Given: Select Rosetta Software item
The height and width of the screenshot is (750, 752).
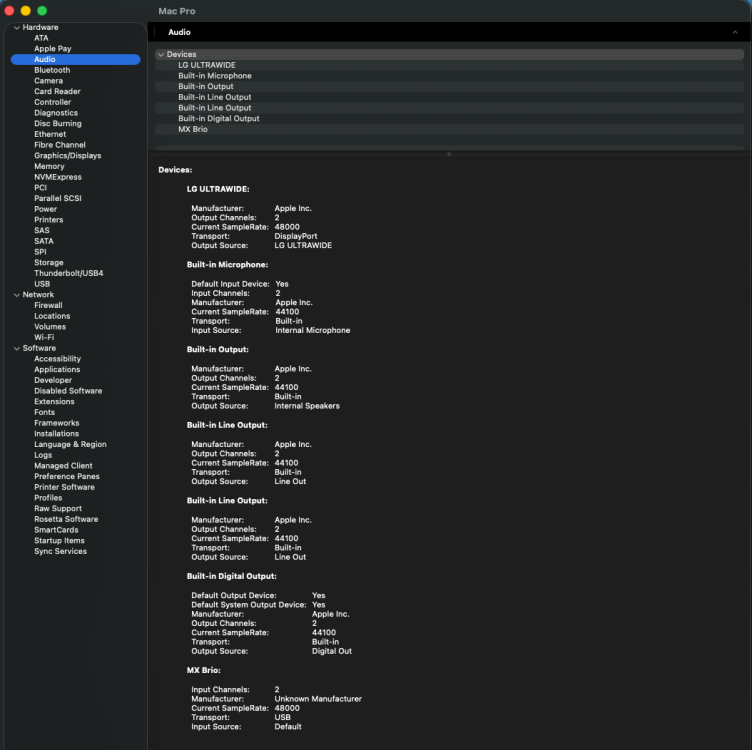Looking at the screenshot, I should click(66, 519).
